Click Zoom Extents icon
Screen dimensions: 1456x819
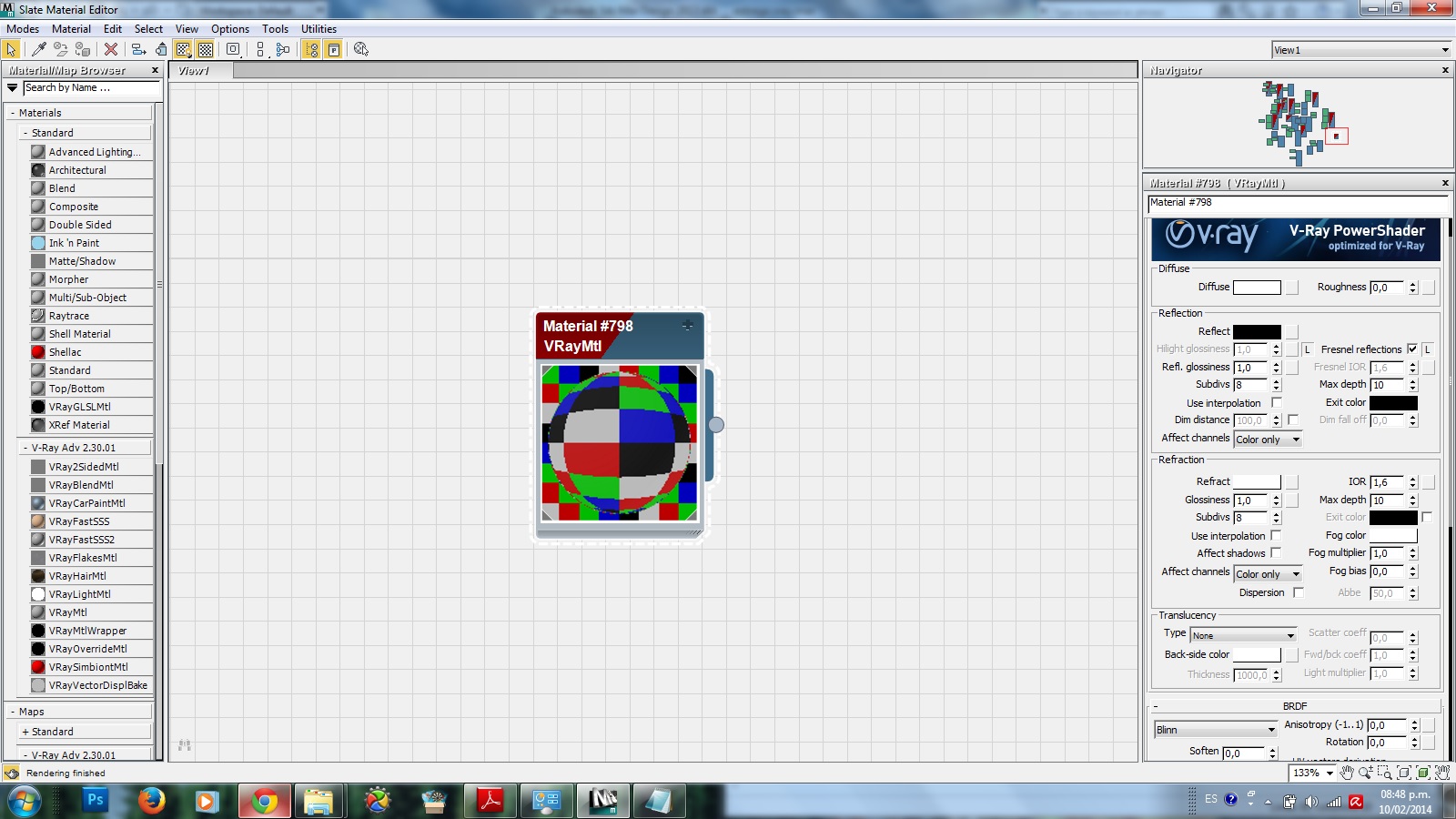(x=1404, y=773)
